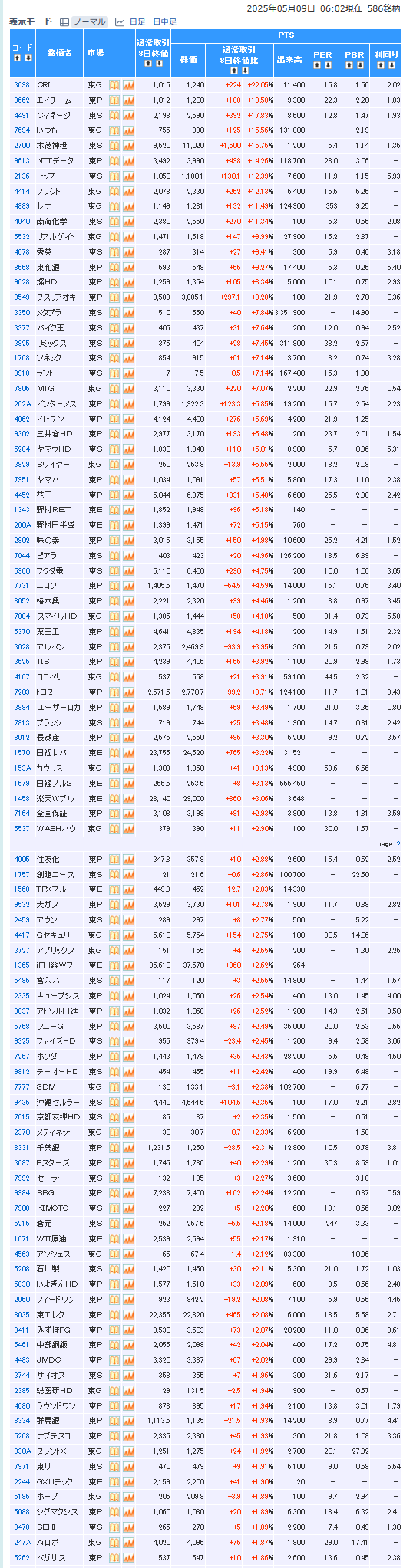The height and width of the screenshot is (1568, 403).
Task: Click the +22.05% value in CRI row
Action: point(259,85)
